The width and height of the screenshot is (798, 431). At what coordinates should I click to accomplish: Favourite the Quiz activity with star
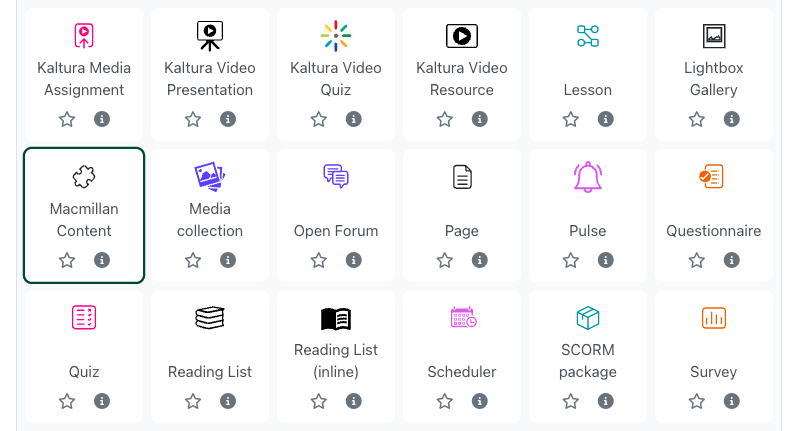coord(67,401)
